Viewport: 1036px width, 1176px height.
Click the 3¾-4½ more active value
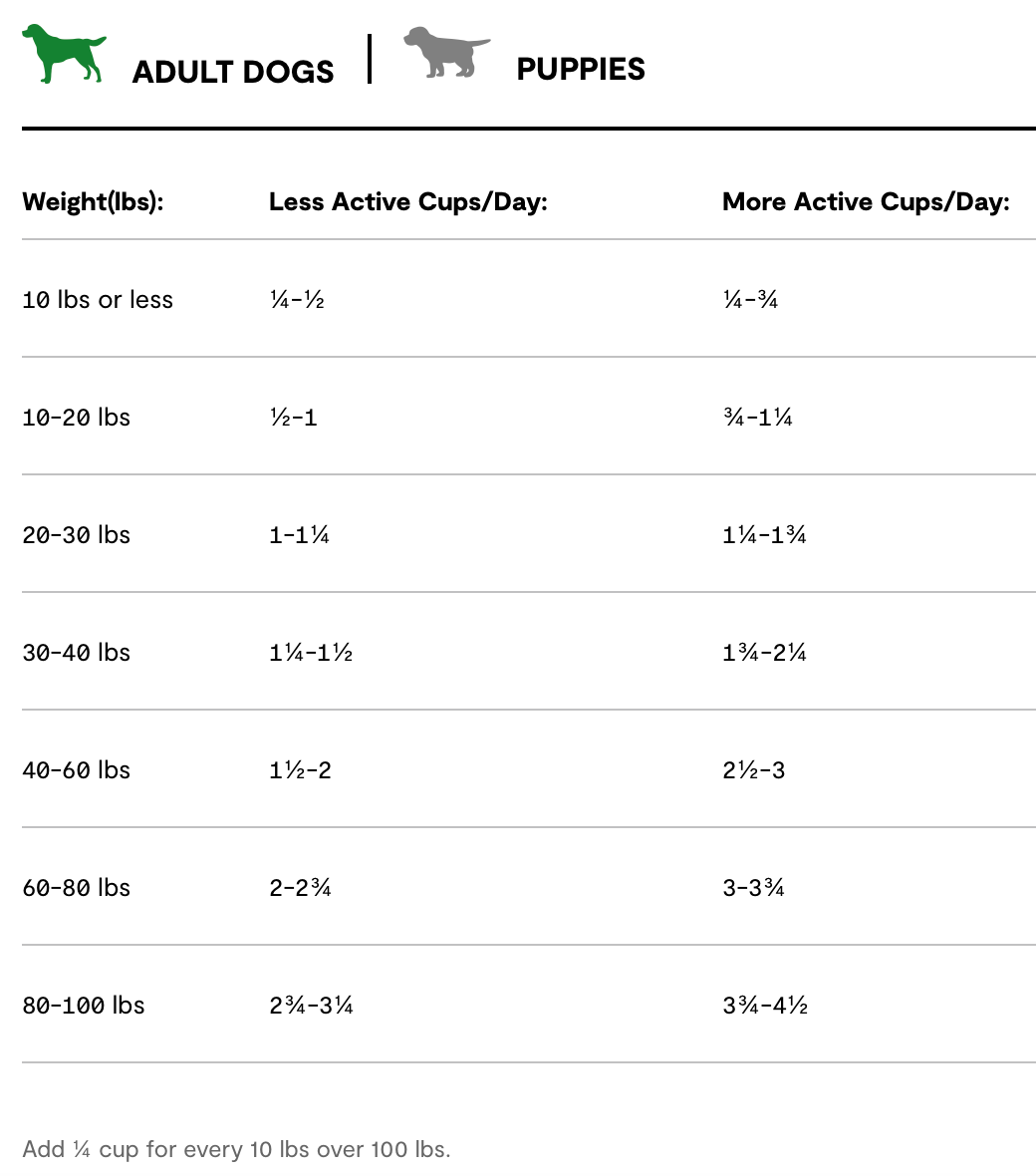tap(764, 1006)
